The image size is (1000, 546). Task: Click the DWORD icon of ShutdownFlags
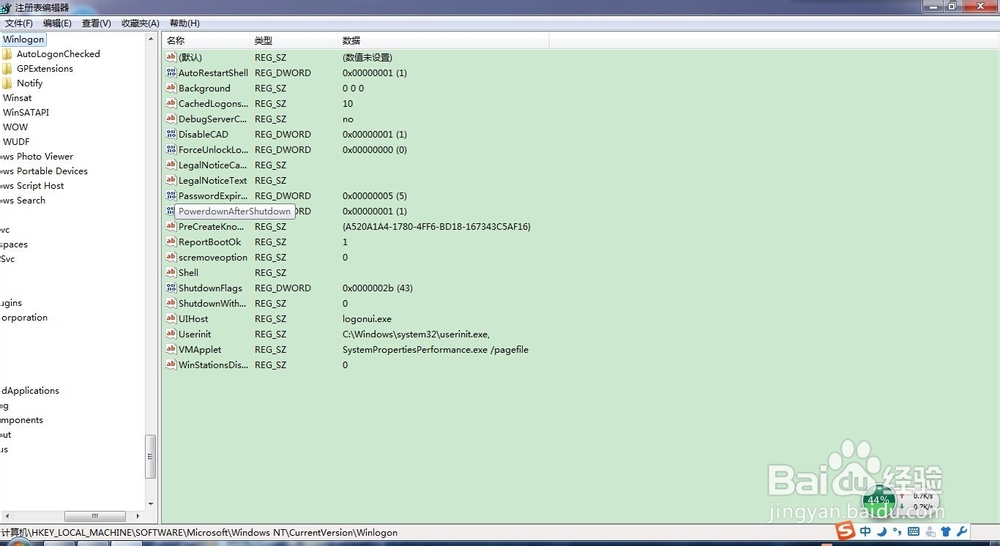pos(170,288)
